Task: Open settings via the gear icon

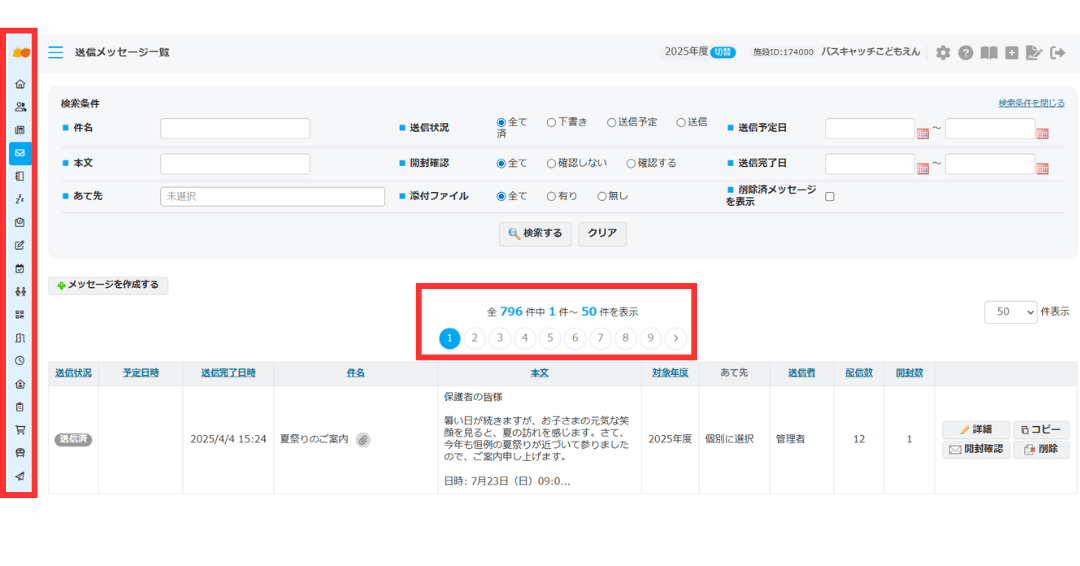Action: click(943, 53)
